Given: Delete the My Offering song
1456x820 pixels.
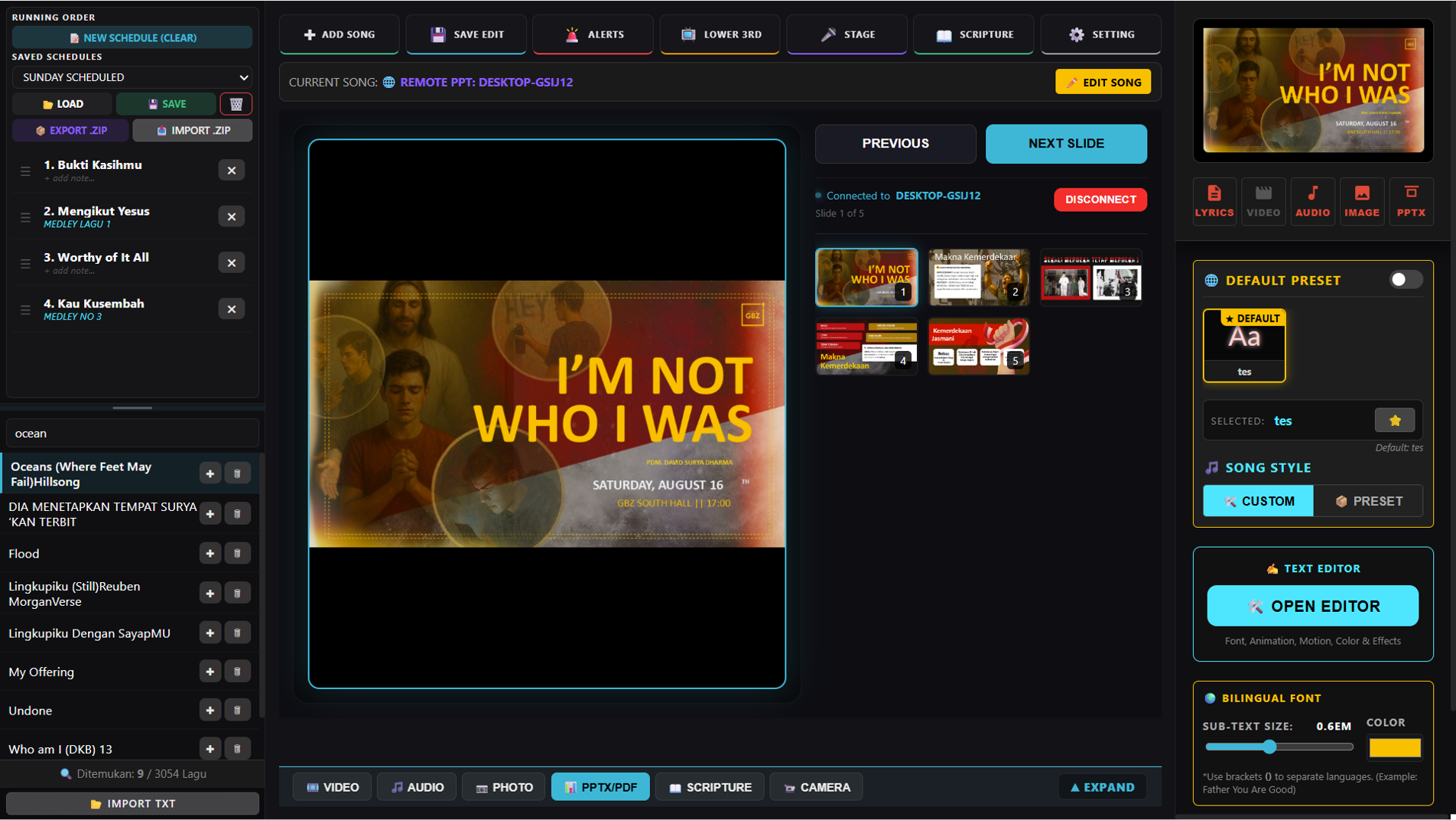Looking at the screenshot, I should point(237,672).
